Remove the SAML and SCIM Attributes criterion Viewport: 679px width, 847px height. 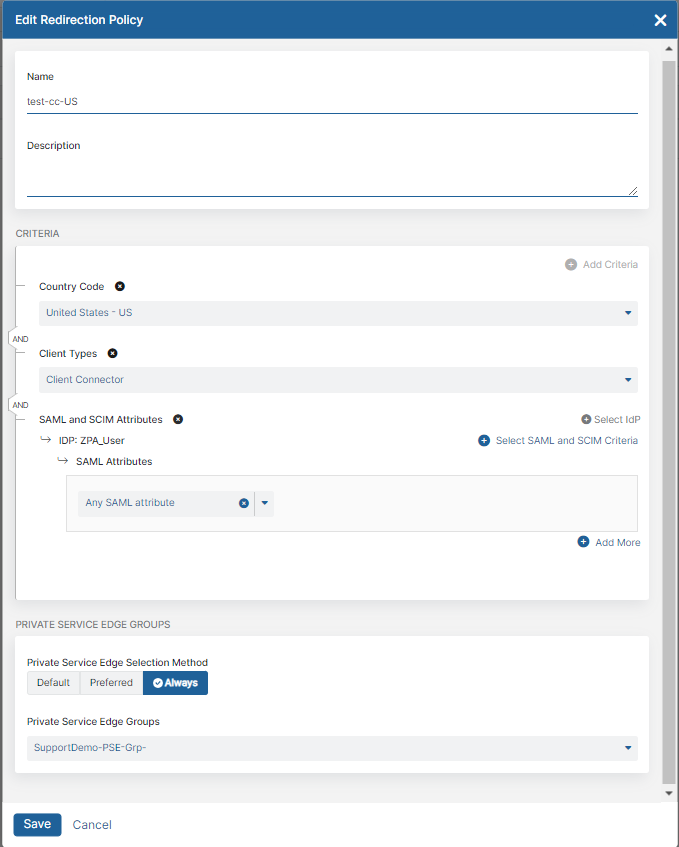(x=177, y=419)
